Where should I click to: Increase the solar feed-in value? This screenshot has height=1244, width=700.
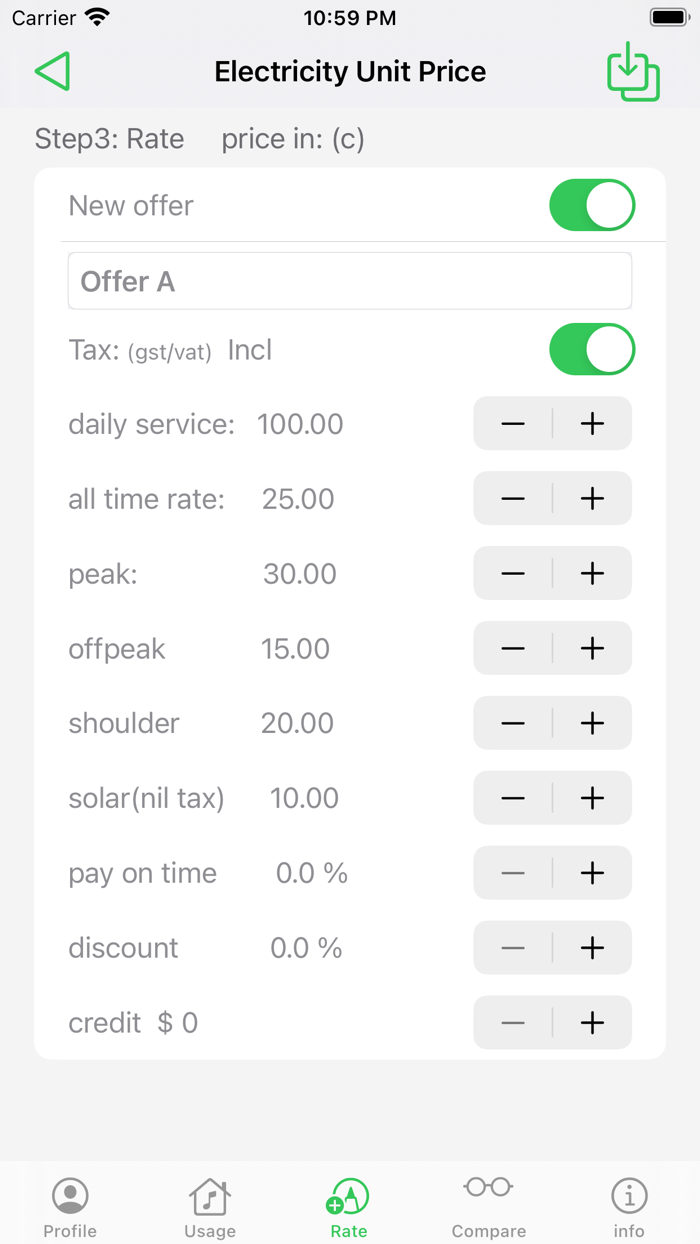591,798
